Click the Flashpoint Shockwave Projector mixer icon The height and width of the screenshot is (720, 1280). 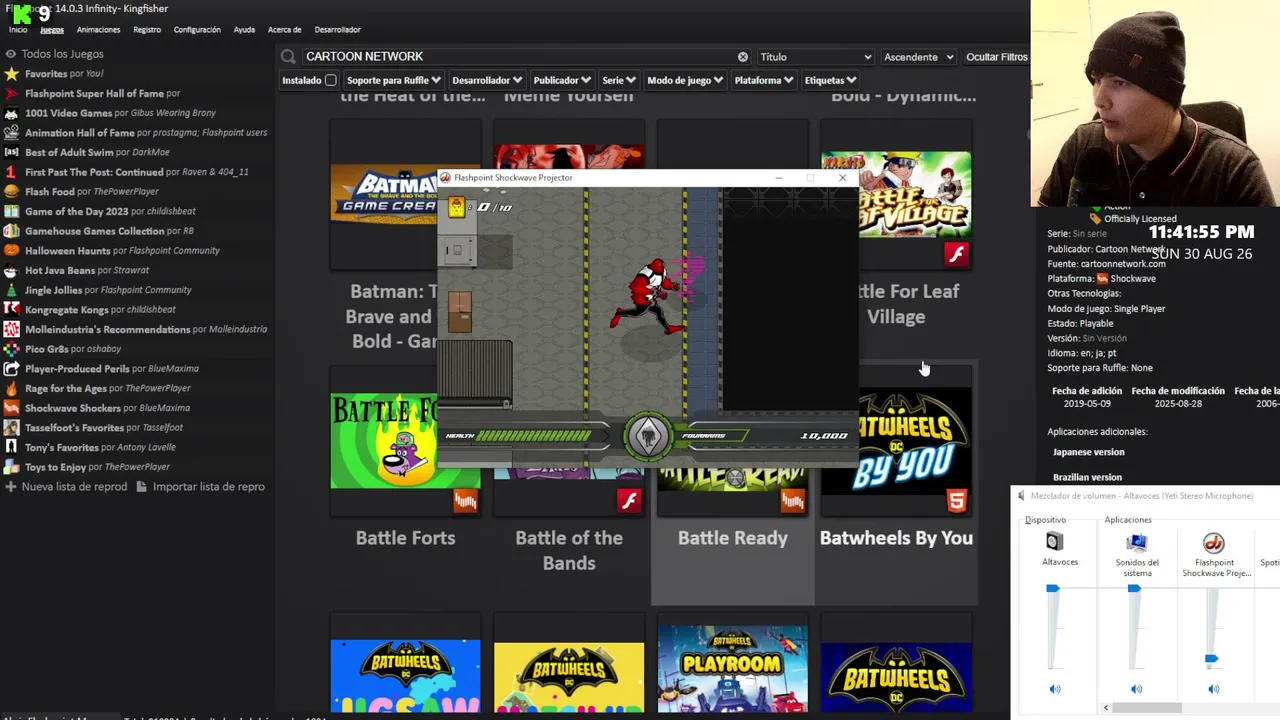(1214, 543)
